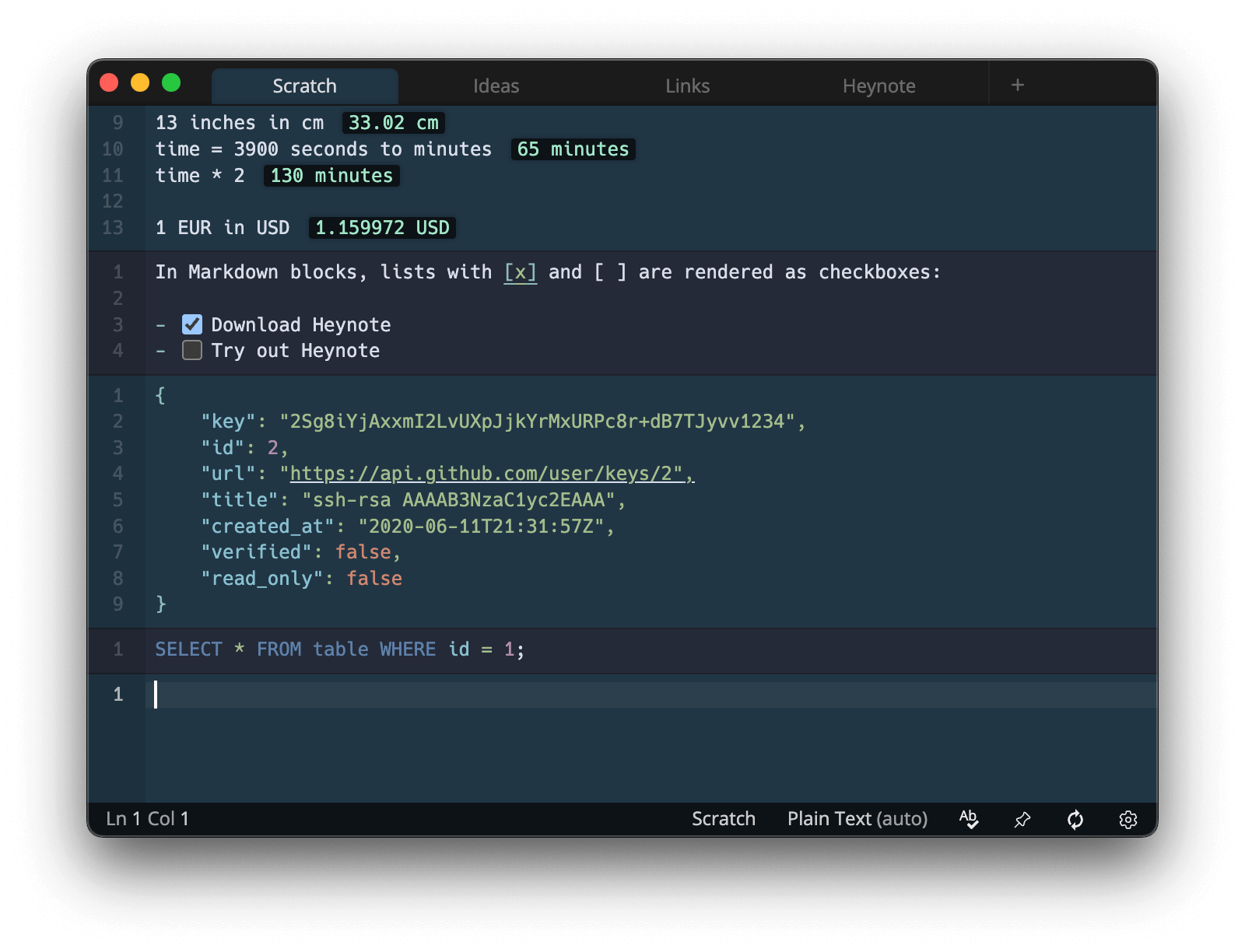The width and height of the screenshot is (1245, 952).
Task: Click the 33.02 cm result
Action: pos(394,123)
